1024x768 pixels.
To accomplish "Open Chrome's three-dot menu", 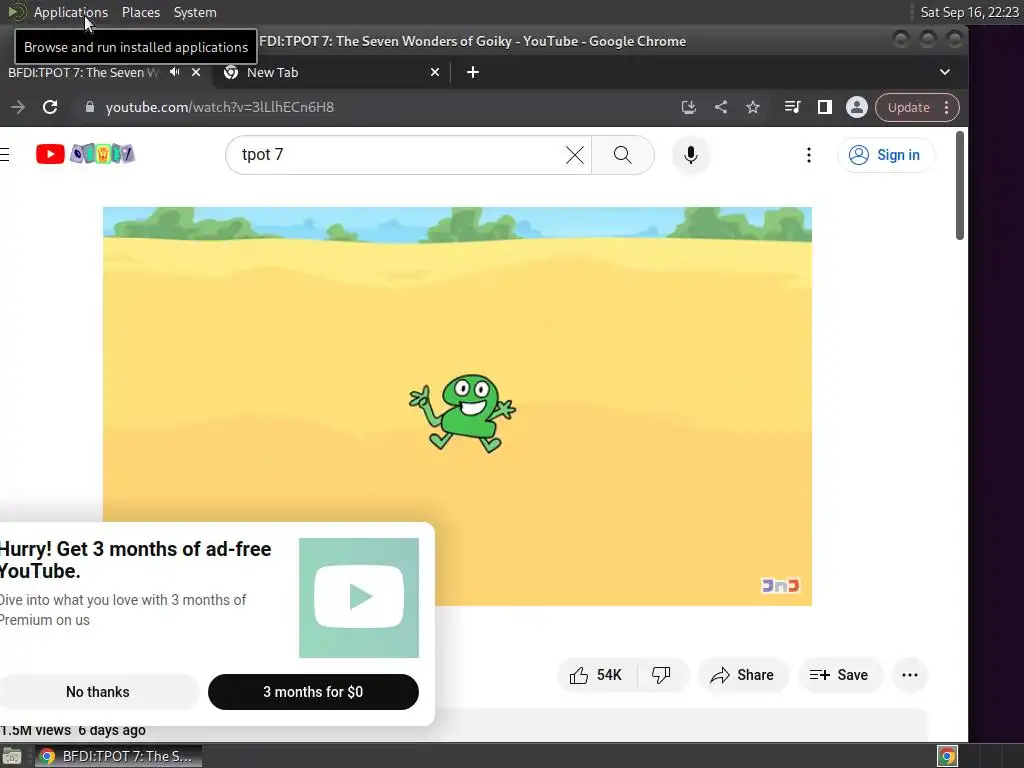I will [946, 108].
